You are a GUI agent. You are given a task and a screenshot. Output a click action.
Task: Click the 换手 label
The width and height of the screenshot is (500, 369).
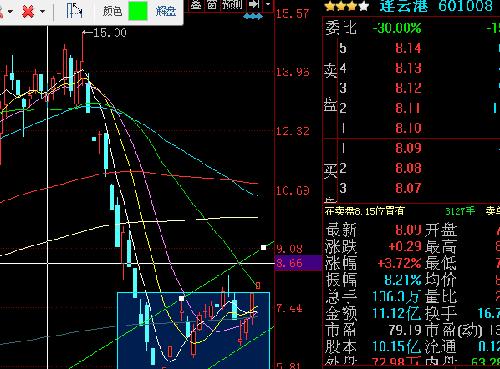click(441, 313)
